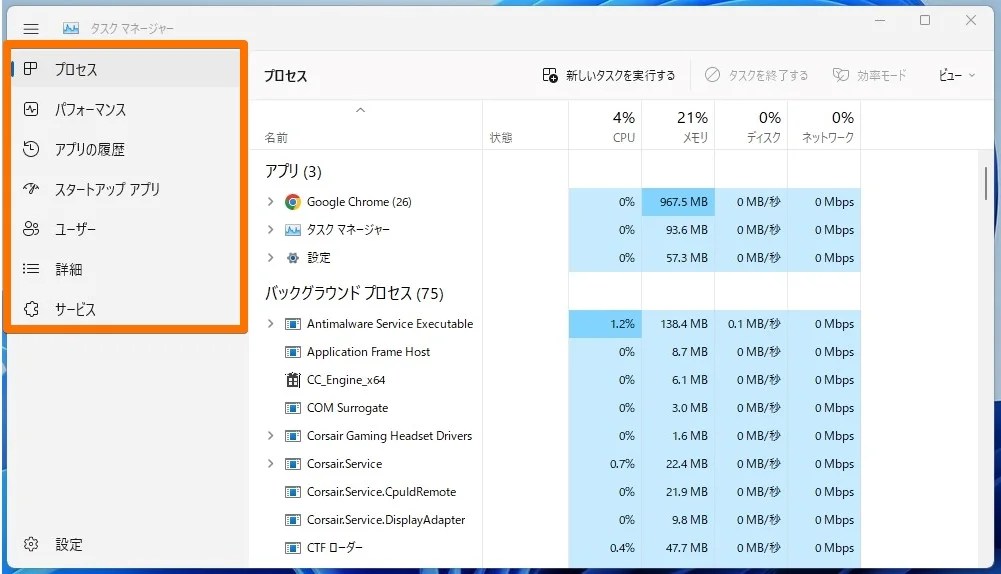Switch to the サービス tab

(125, 309)
